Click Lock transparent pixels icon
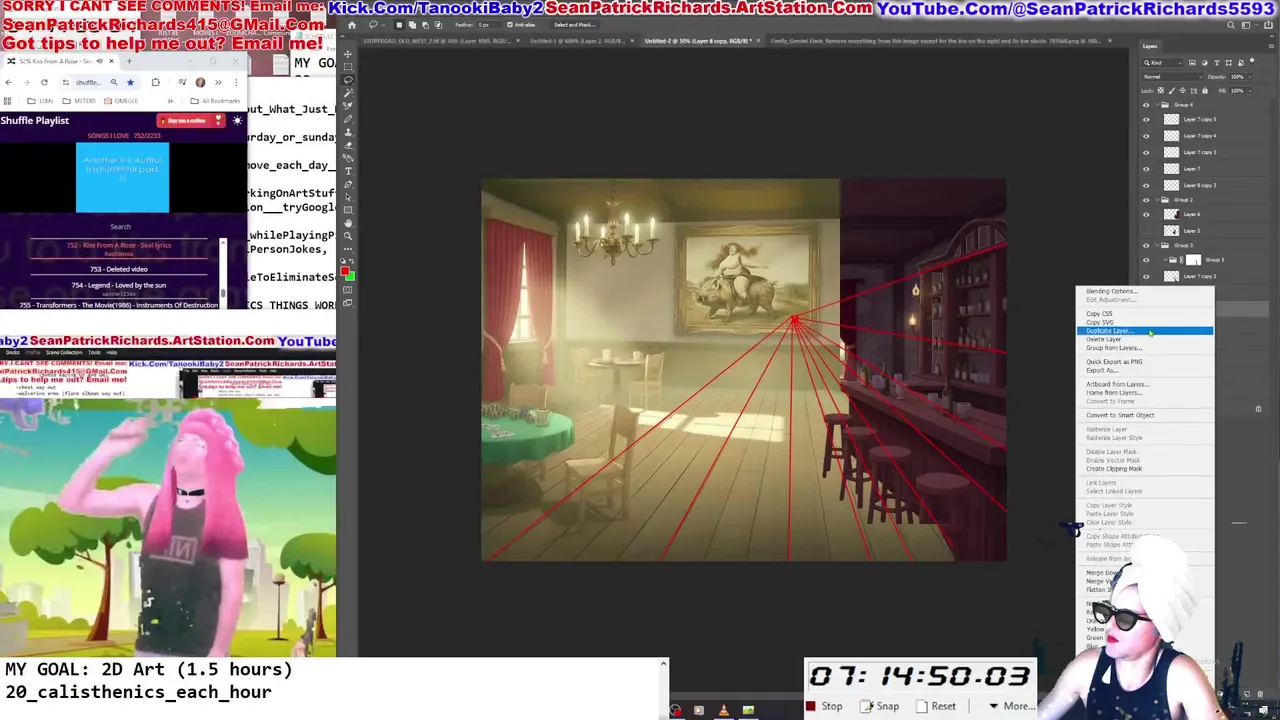This screenshot has width=1280, height=720. [x=1161, y=91]
